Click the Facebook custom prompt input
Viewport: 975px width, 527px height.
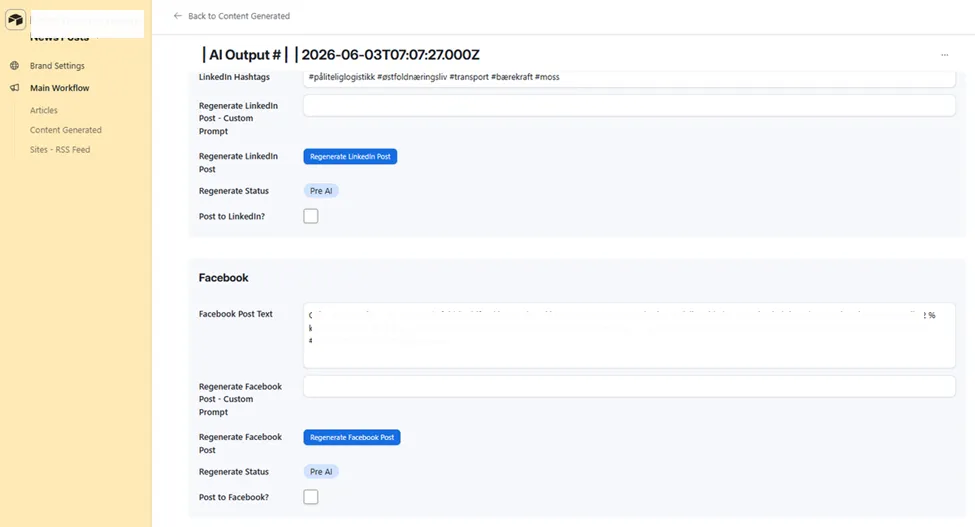click(629, 387)
